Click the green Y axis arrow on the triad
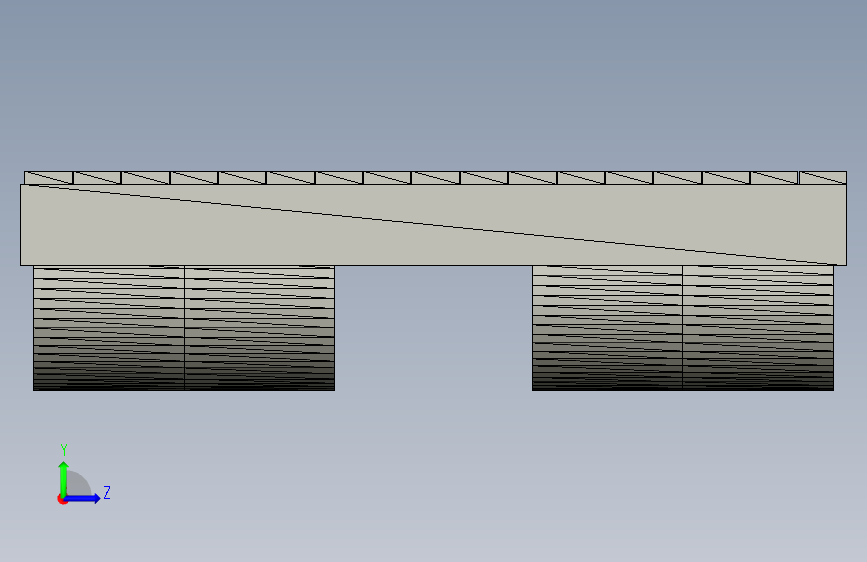 64,478
